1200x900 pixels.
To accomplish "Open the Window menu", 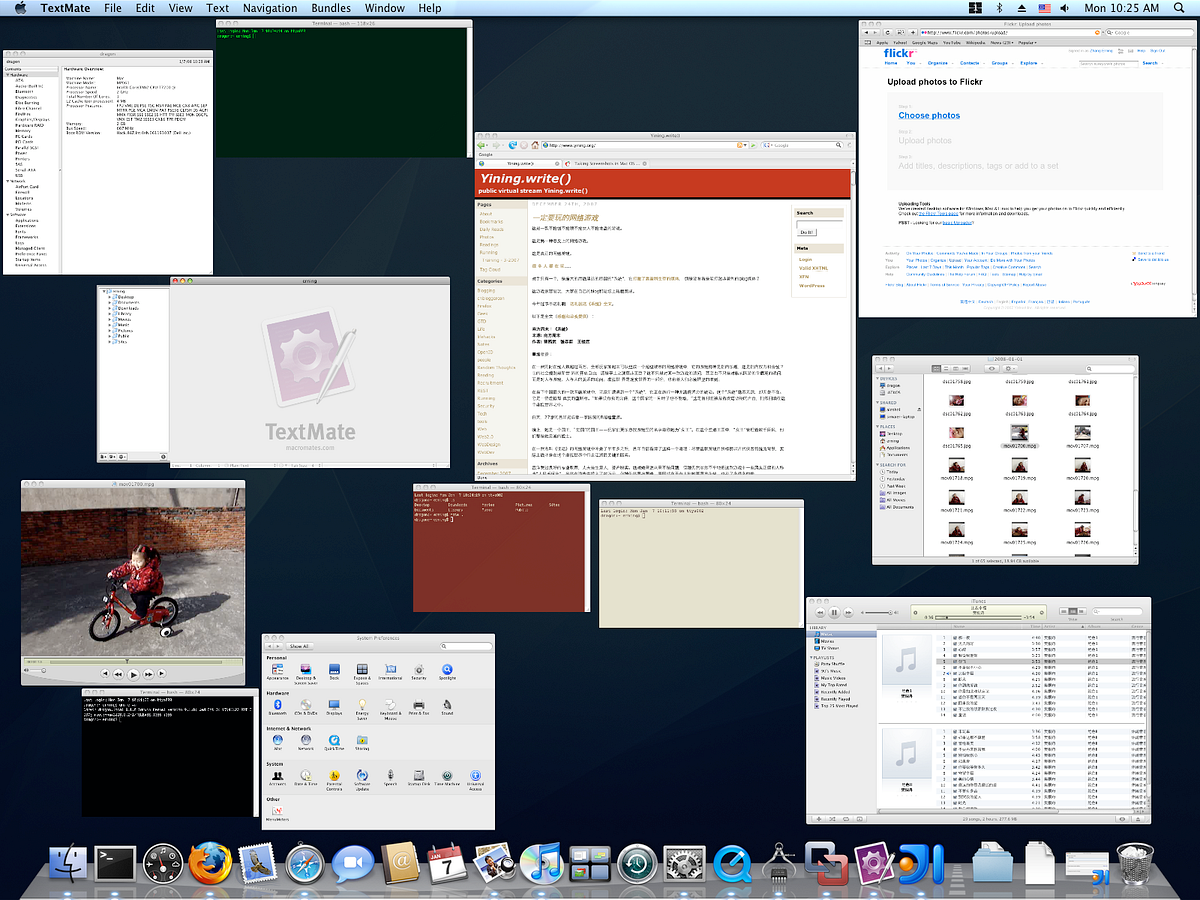I will click(x=385, y=8).
